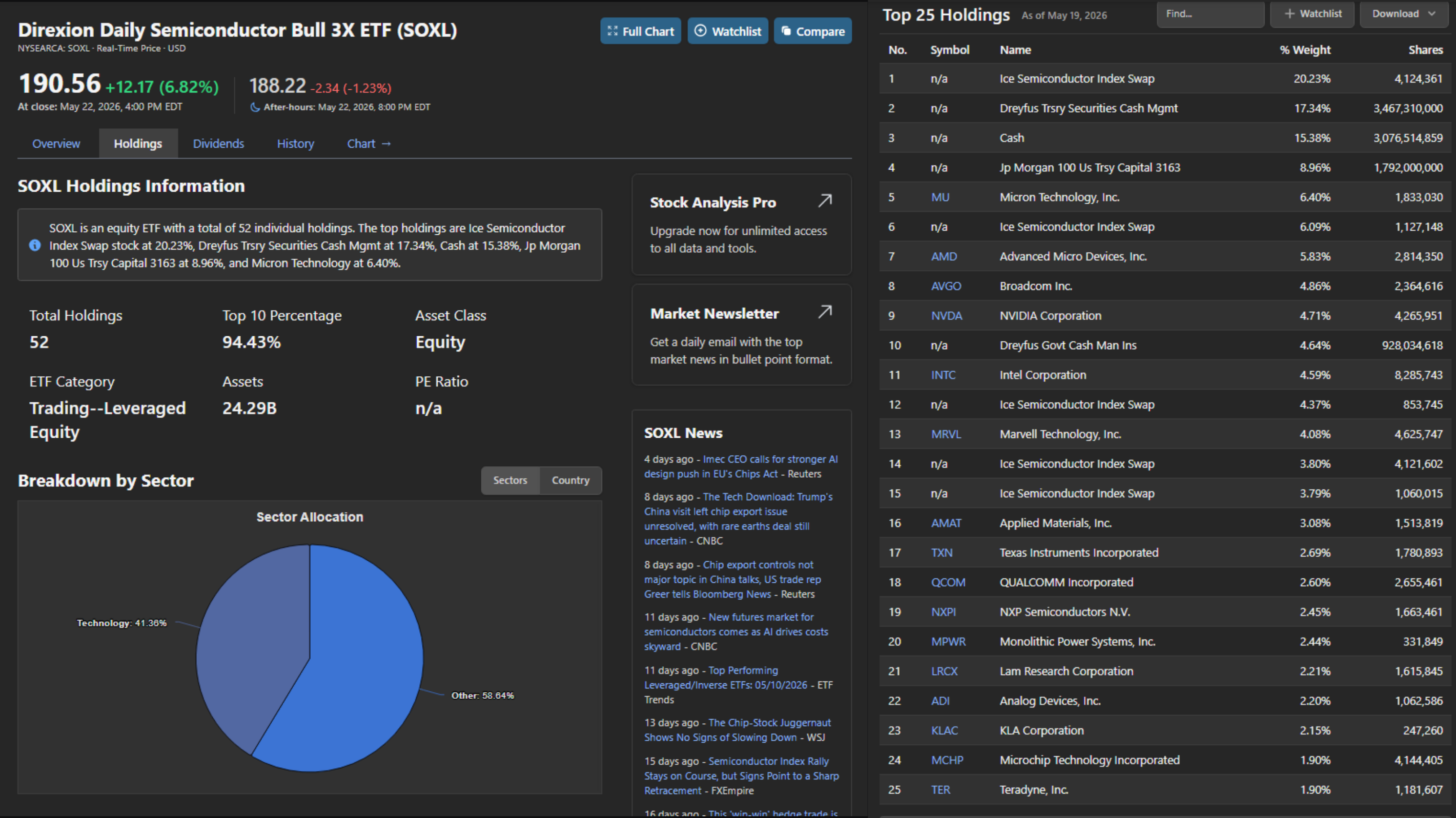Click the Top 10 Percentage value 94.43%

(x=251, y=342)
